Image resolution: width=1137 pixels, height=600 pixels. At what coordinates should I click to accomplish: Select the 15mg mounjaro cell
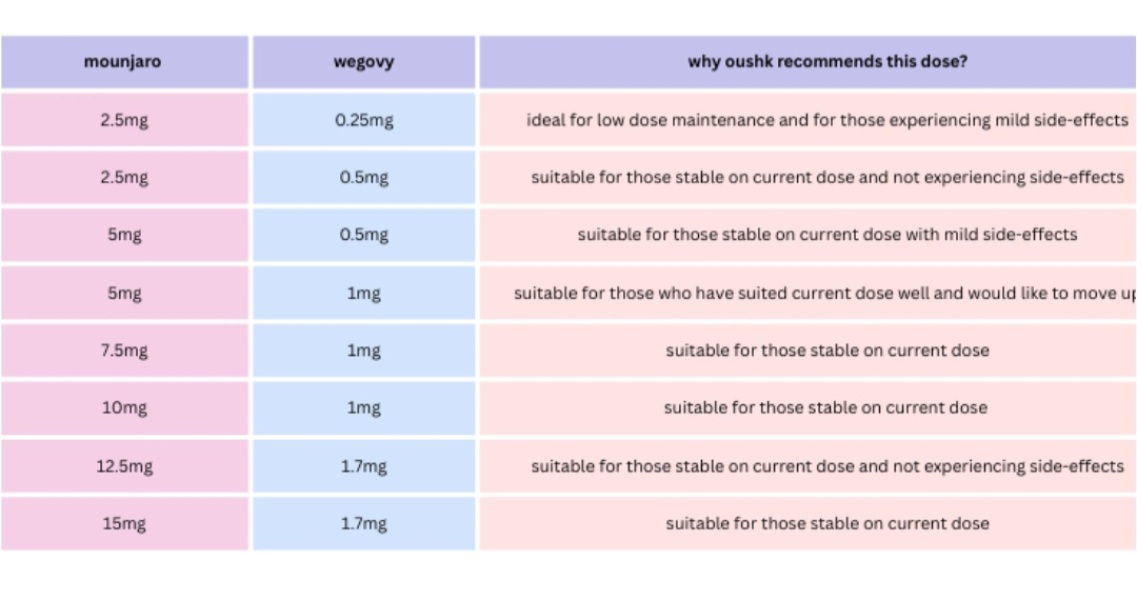[124, 523]
